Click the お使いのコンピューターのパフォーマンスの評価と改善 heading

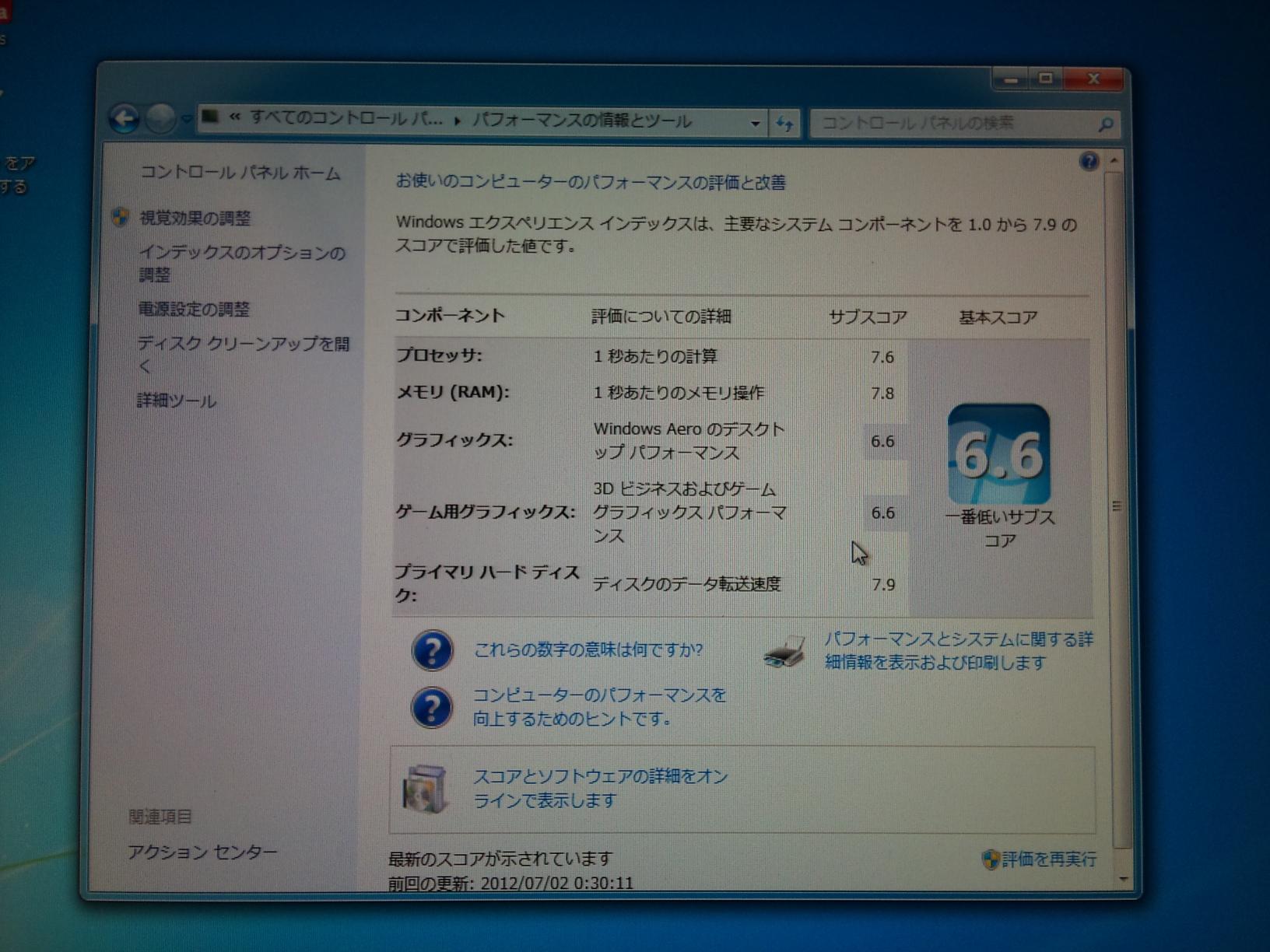coord(591,182)
